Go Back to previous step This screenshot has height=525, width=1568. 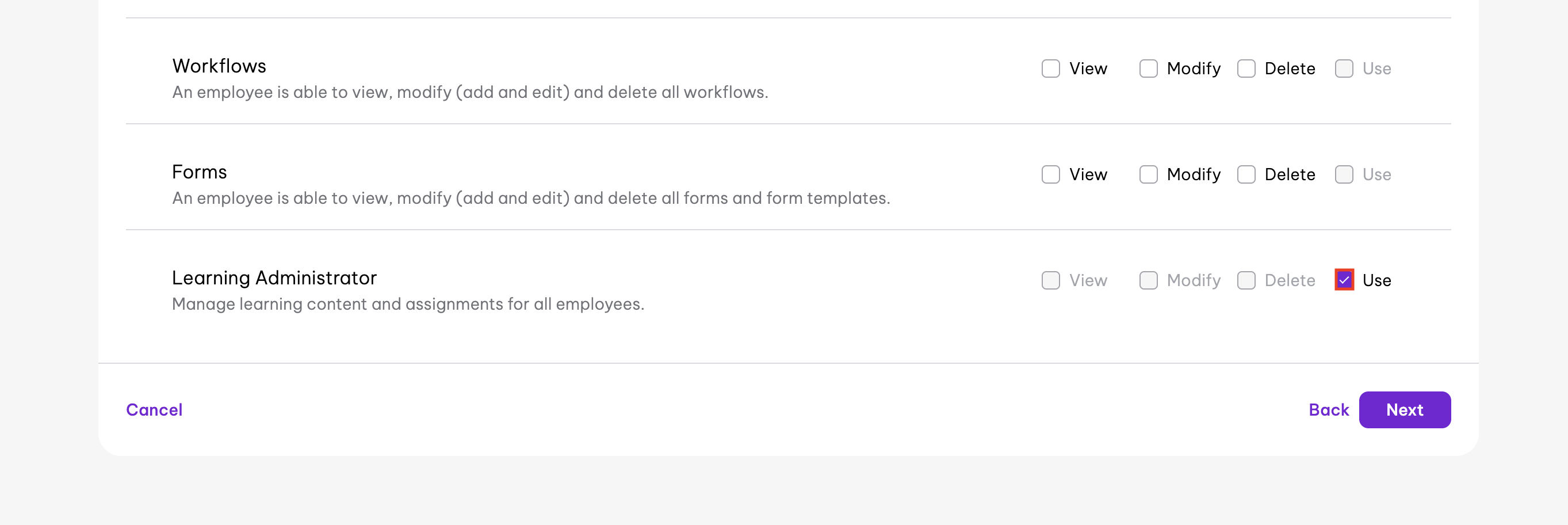coord(1328,410)
